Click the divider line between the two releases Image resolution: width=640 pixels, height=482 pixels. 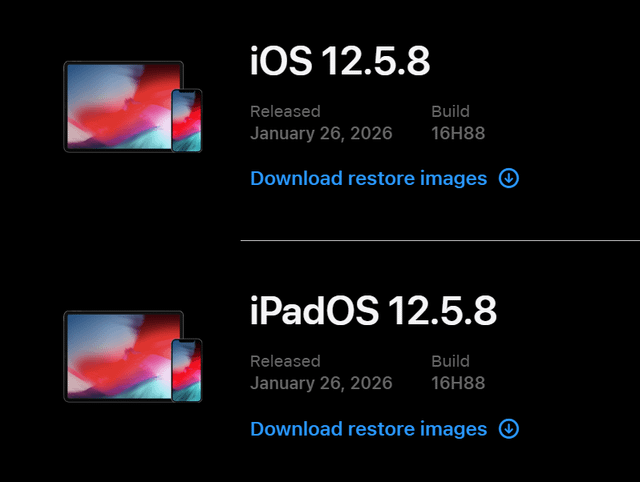440,240
